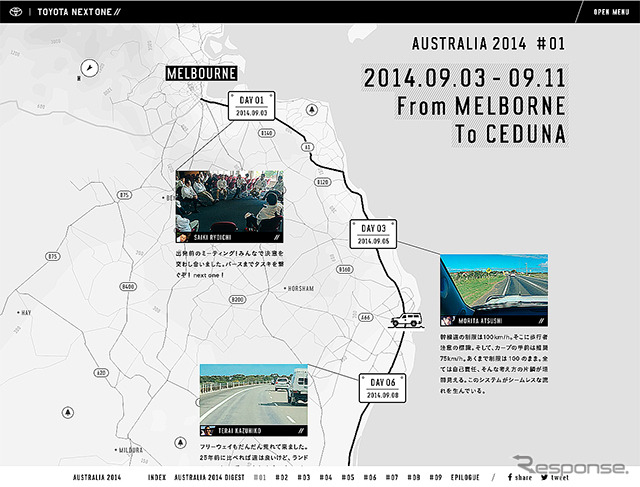Click the B200 road shield
Screen dimensions: 640x487
(x=237, y=300)
